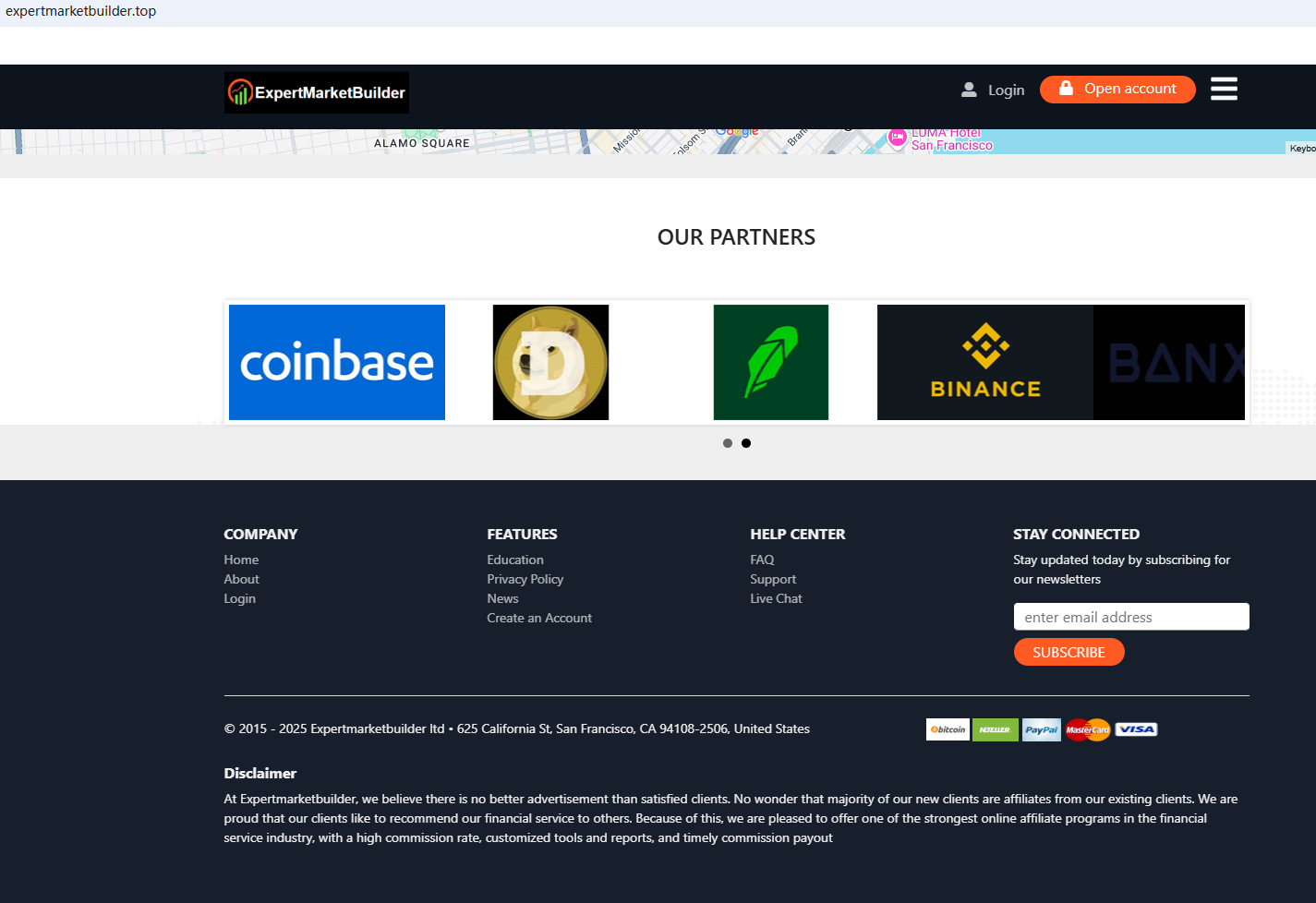This screenshot has height=903, width=1316.
Task: Click the copyright address line text
Action: point(516,728)
